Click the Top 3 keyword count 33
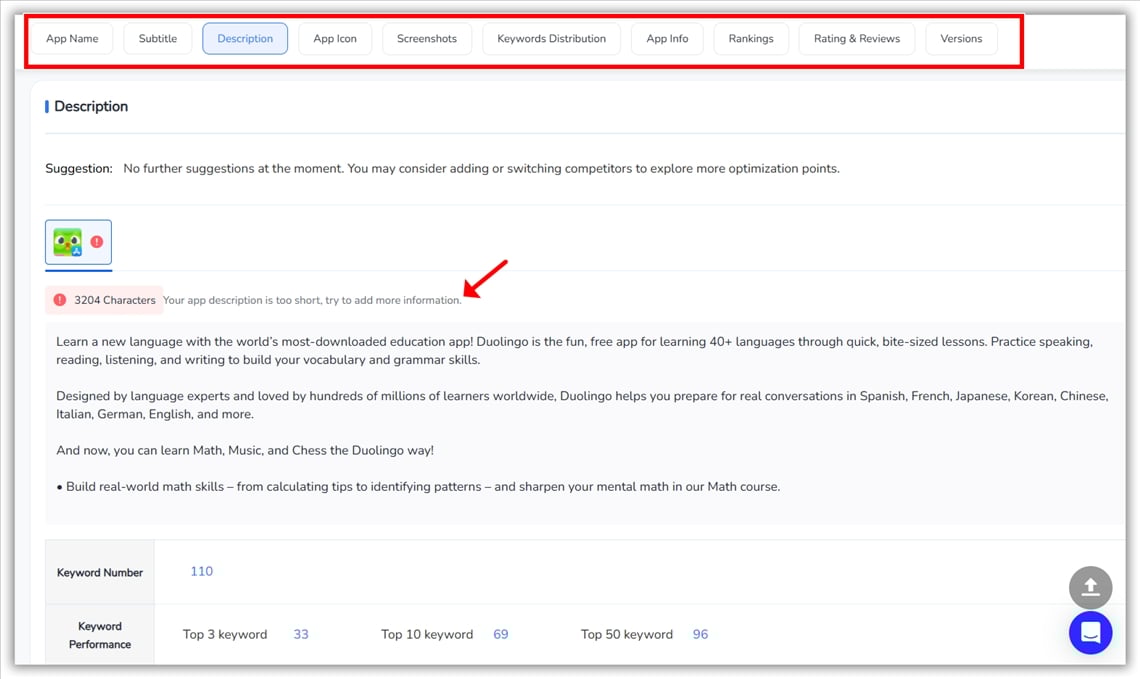Screen dimensions: 1140x679 pos(301,635)
